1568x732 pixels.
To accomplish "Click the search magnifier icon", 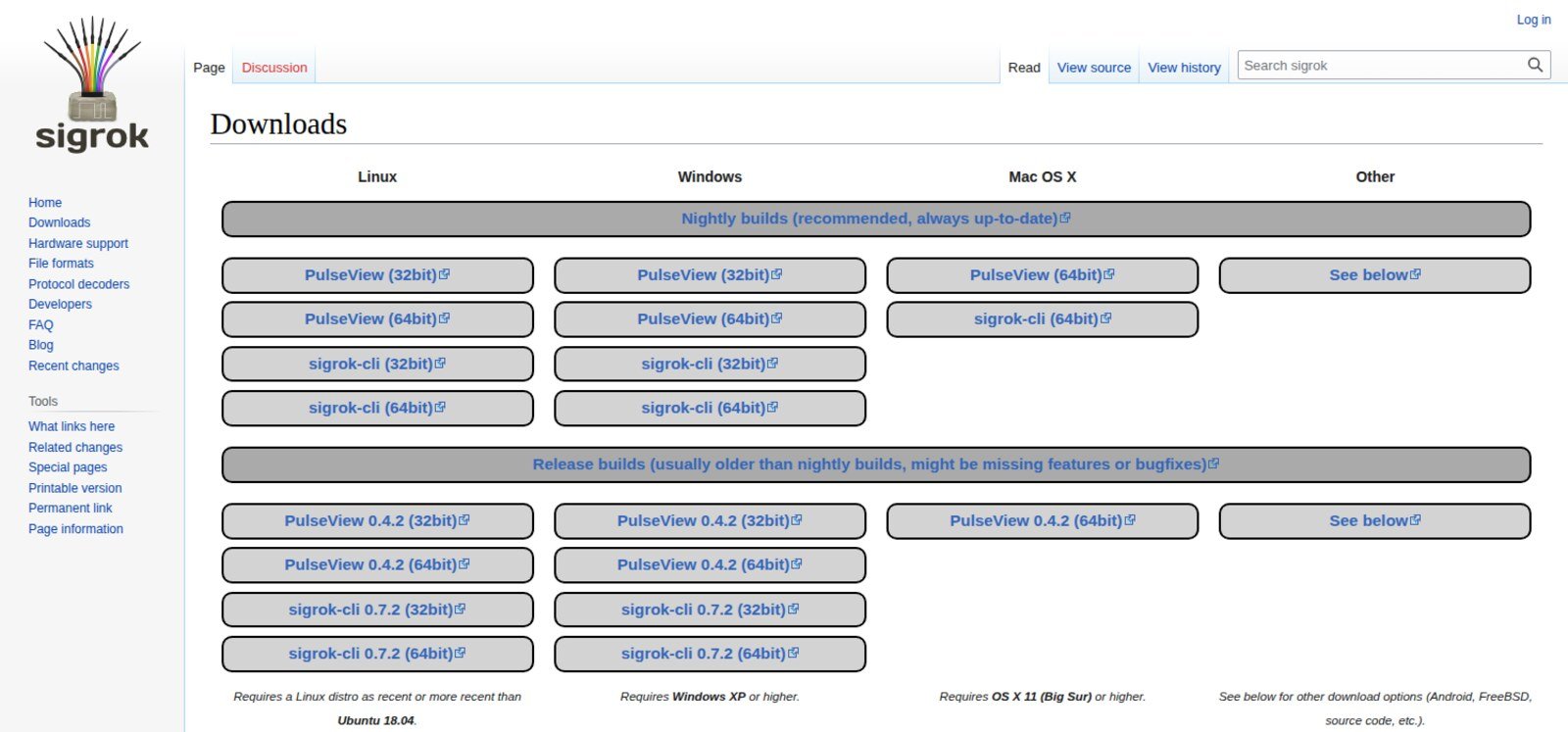I will 1535,66.
